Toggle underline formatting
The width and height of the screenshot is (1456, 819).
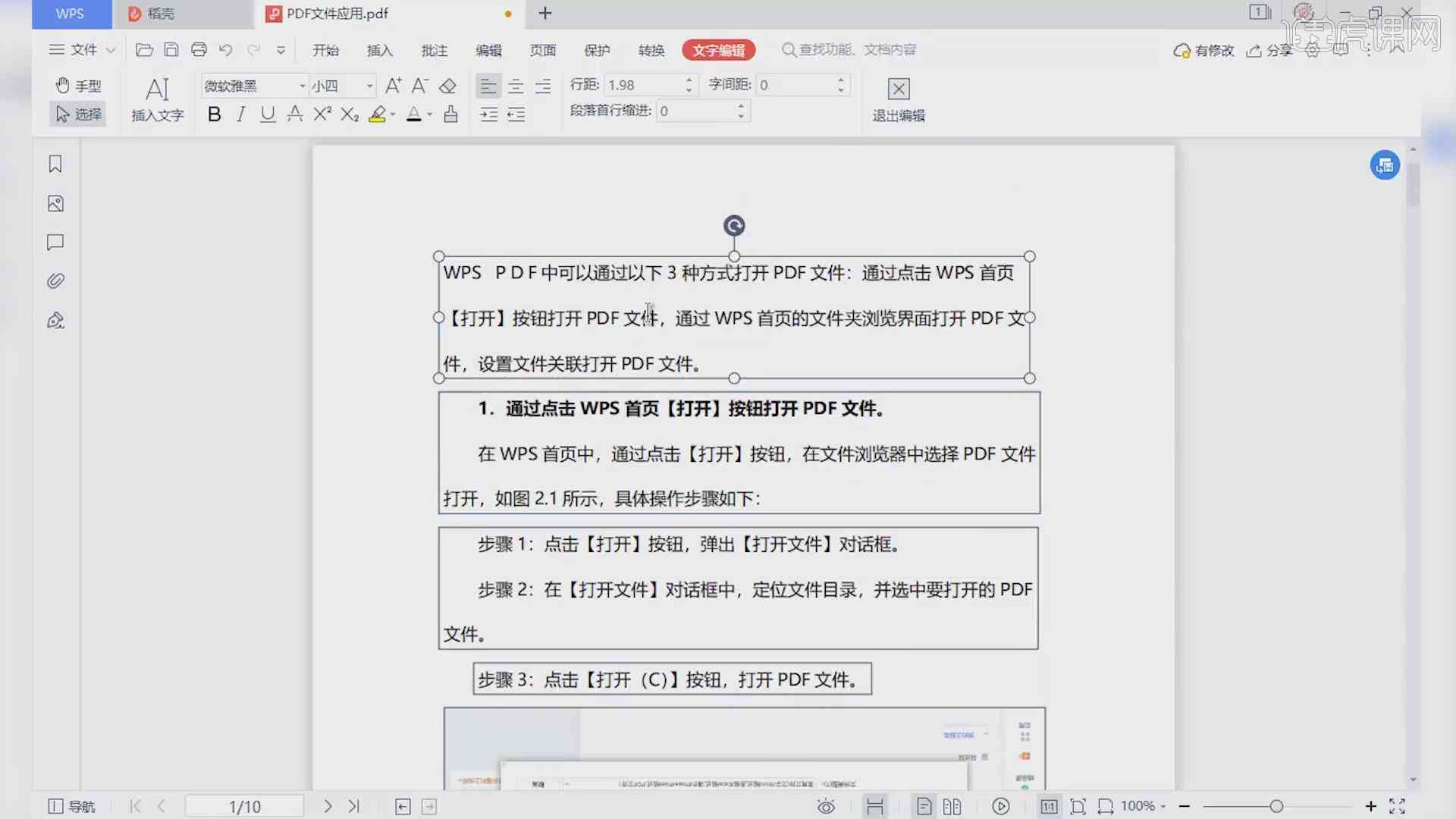tap(267, 114)
